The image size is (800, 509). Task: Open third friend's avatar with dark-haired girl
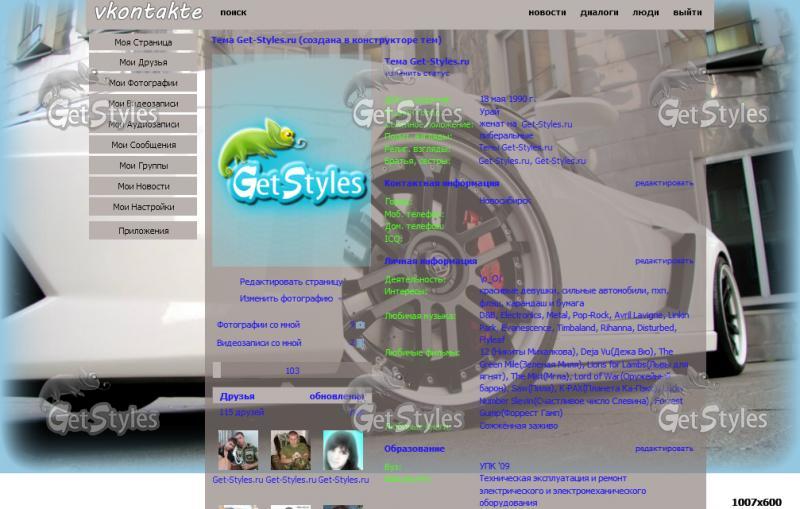coord(342,451)
